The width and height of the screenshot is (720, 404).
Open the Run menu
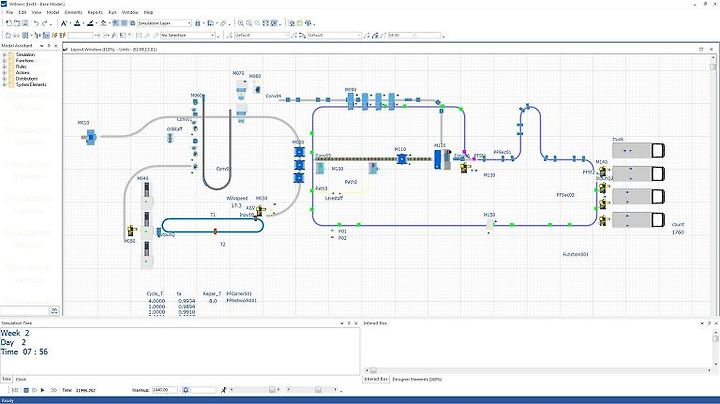coord(112,12)
